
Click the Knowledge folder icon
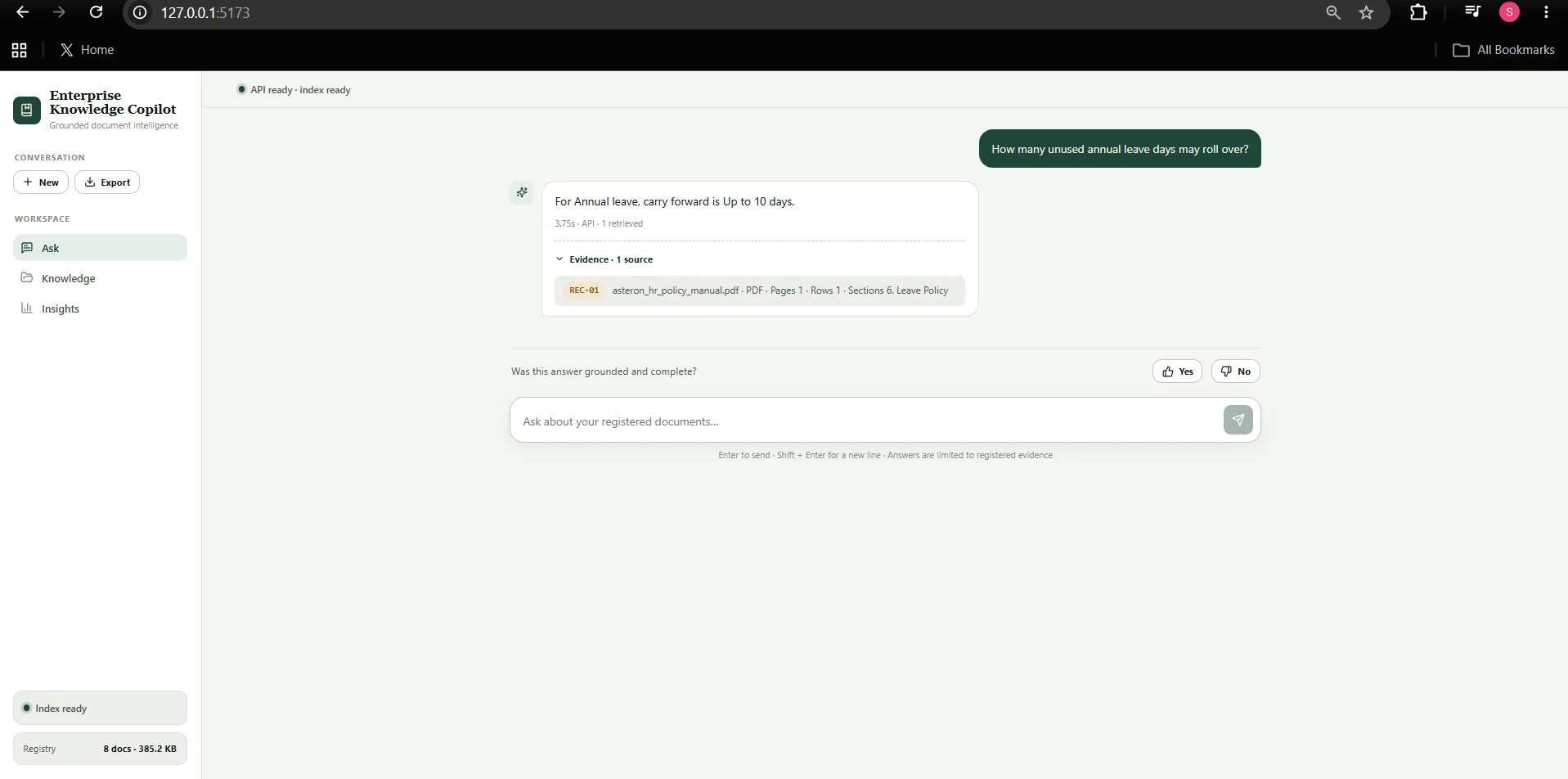tap(27, 277)
